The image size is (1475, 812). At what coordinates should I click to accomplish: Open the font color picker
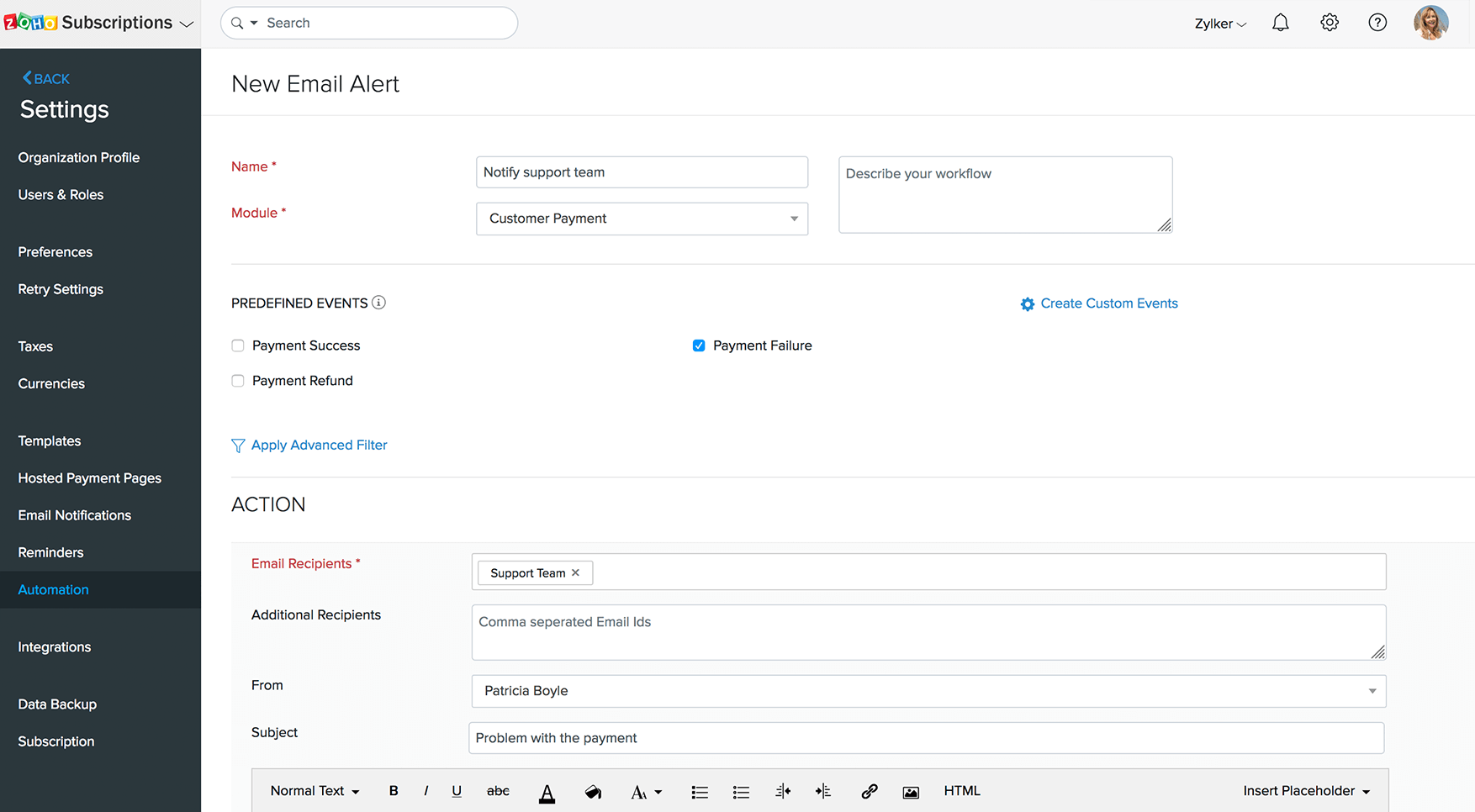547,791
